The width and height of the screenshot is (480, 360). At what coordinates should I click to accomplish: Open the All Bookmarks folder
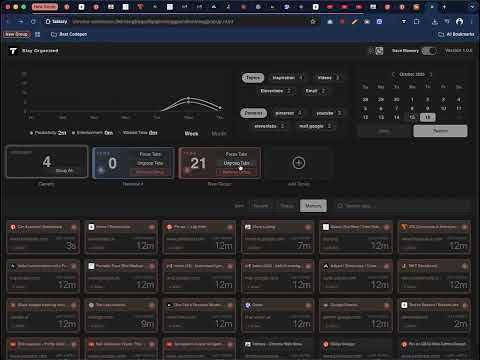(456, 34)
